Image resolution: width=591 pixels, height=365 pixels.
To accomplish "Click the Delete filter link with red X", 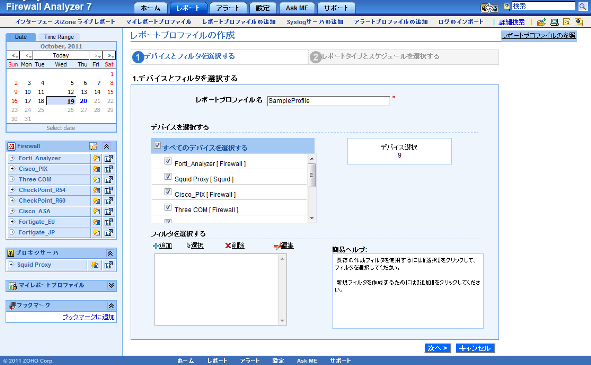I will (x=234, y=246).
